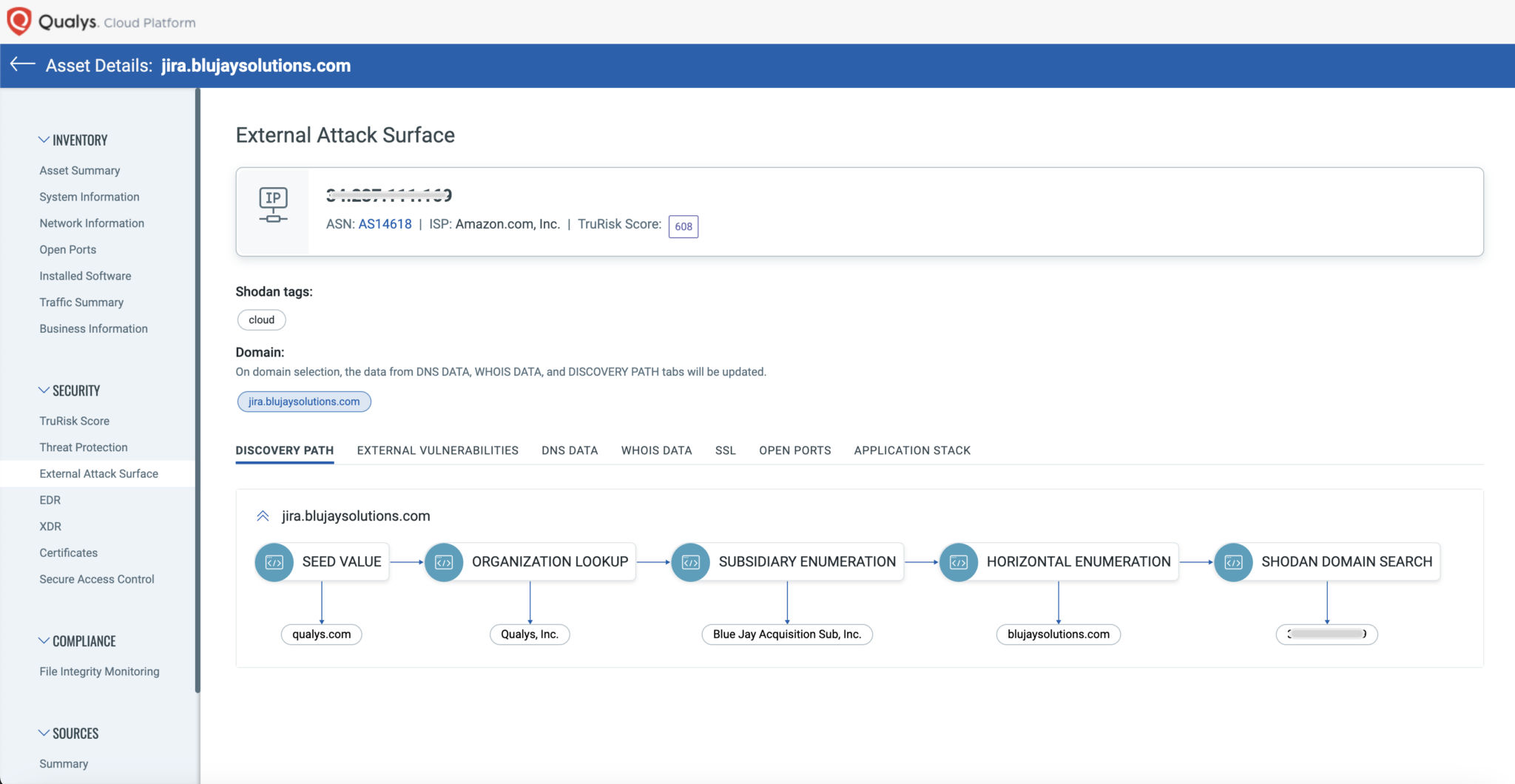This screenshot has height=784, width=1515.
Task: Select Open Ports in the sidebar
Action: point(68,249)
